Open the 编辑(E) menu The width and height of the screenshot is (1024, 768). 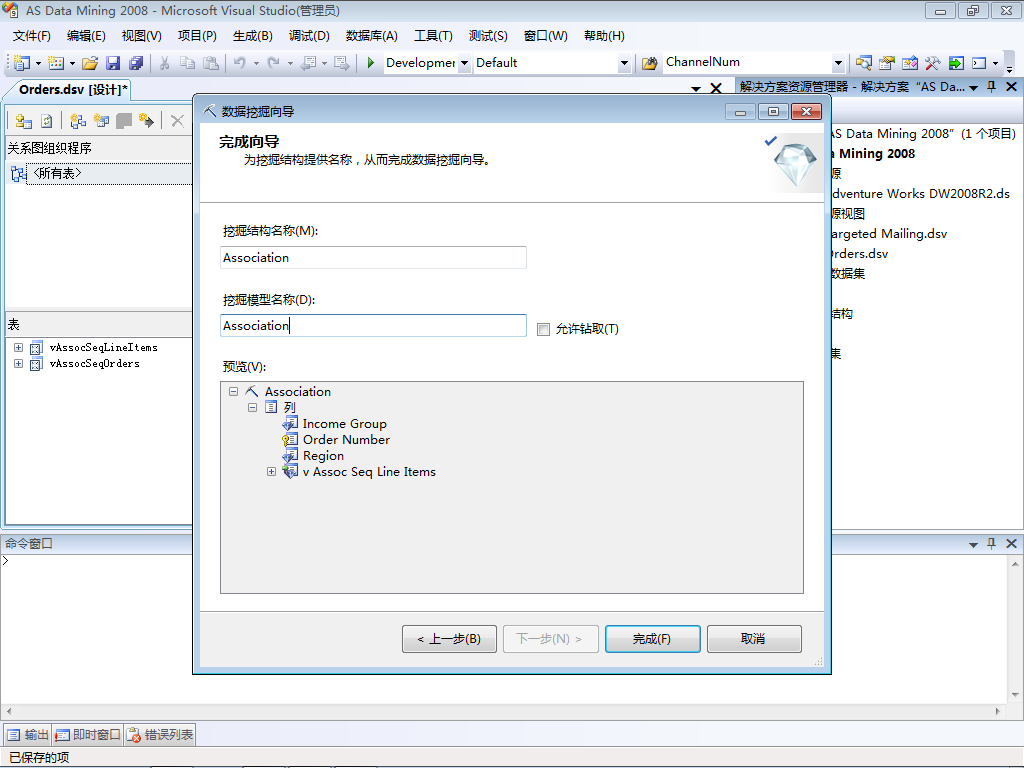[86, 36]
